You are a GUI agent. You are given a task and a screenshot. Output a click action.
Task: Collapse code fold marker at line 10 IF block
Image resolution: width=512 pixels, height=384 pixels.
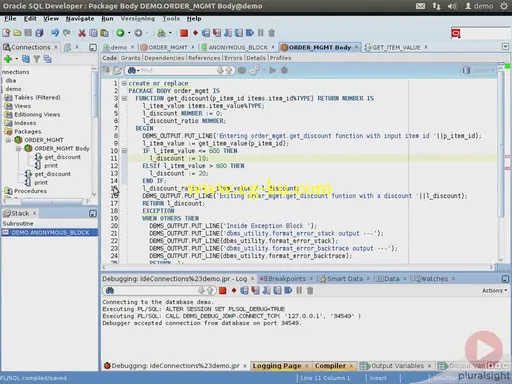click(x=124, y=151)
